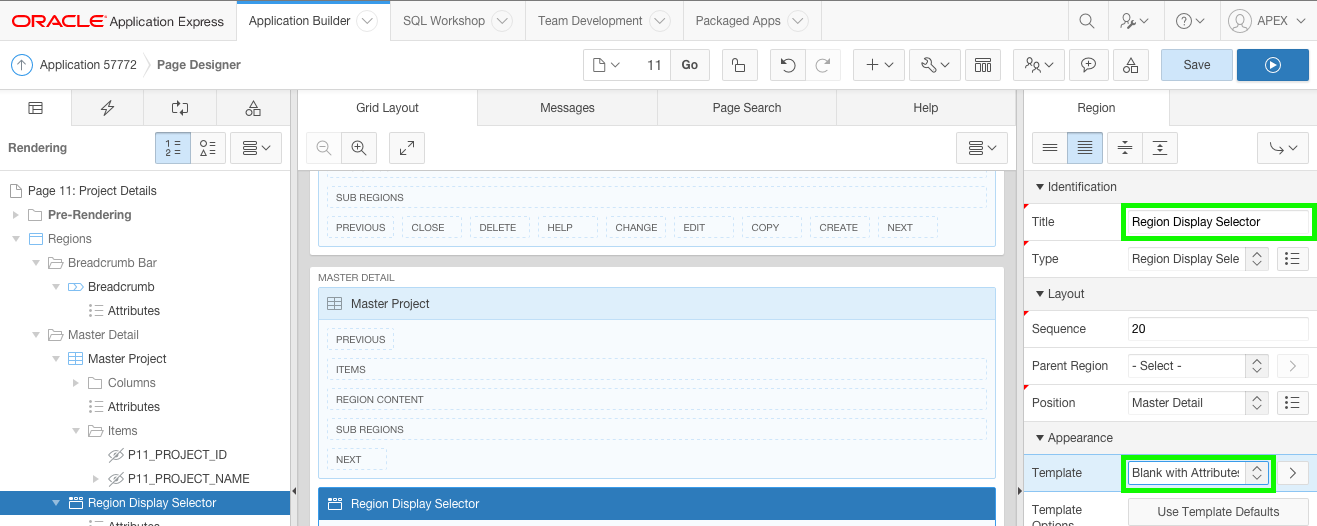Switch to Processing tab icon
The height and width of the screenshot is (526, 1317).
pyautogui.click(x=180, y=108)
